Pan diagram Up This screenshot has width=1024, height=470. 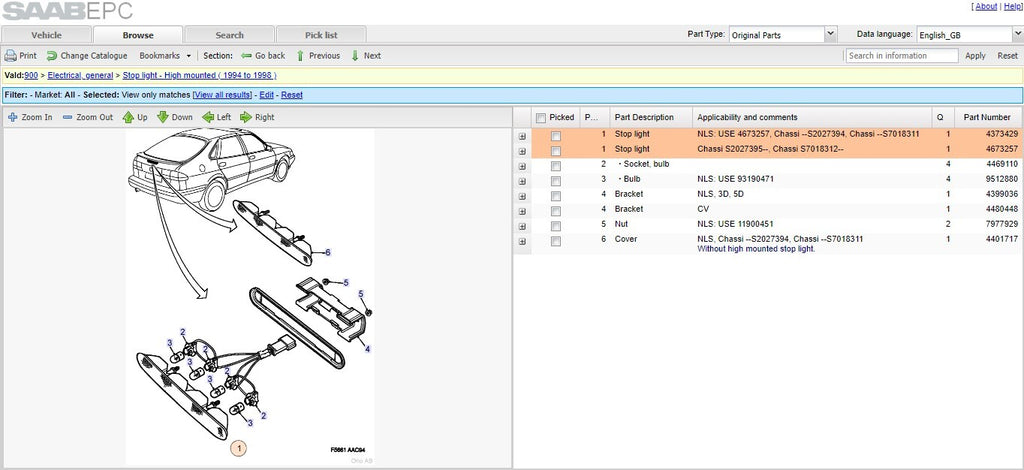pos(135,118)
